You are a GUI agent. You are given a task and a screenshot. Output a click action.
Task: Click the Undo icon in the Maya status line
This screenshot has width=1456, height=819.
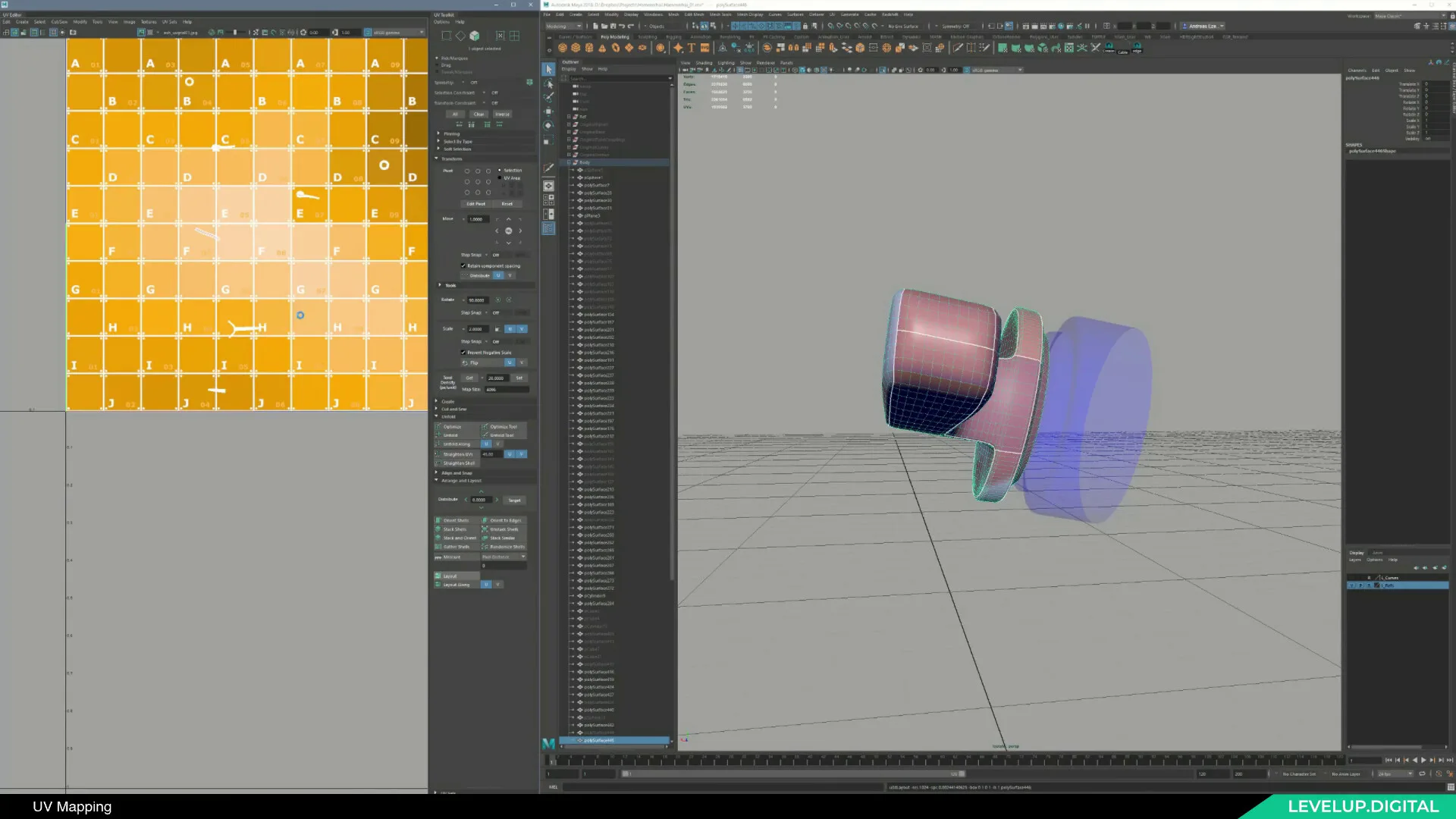coord(622,26)
